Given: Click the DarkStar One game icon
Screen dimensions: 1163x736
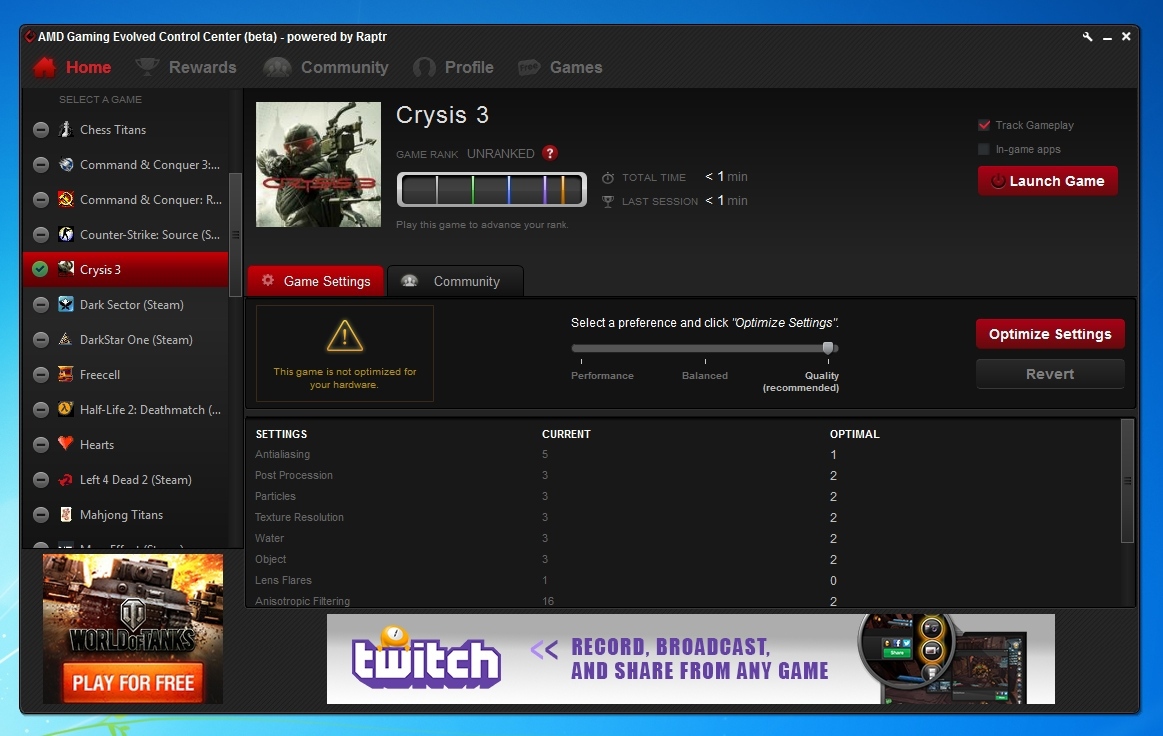Looking at the screenshot, I should pyautogui.click(x=66, y=339).
